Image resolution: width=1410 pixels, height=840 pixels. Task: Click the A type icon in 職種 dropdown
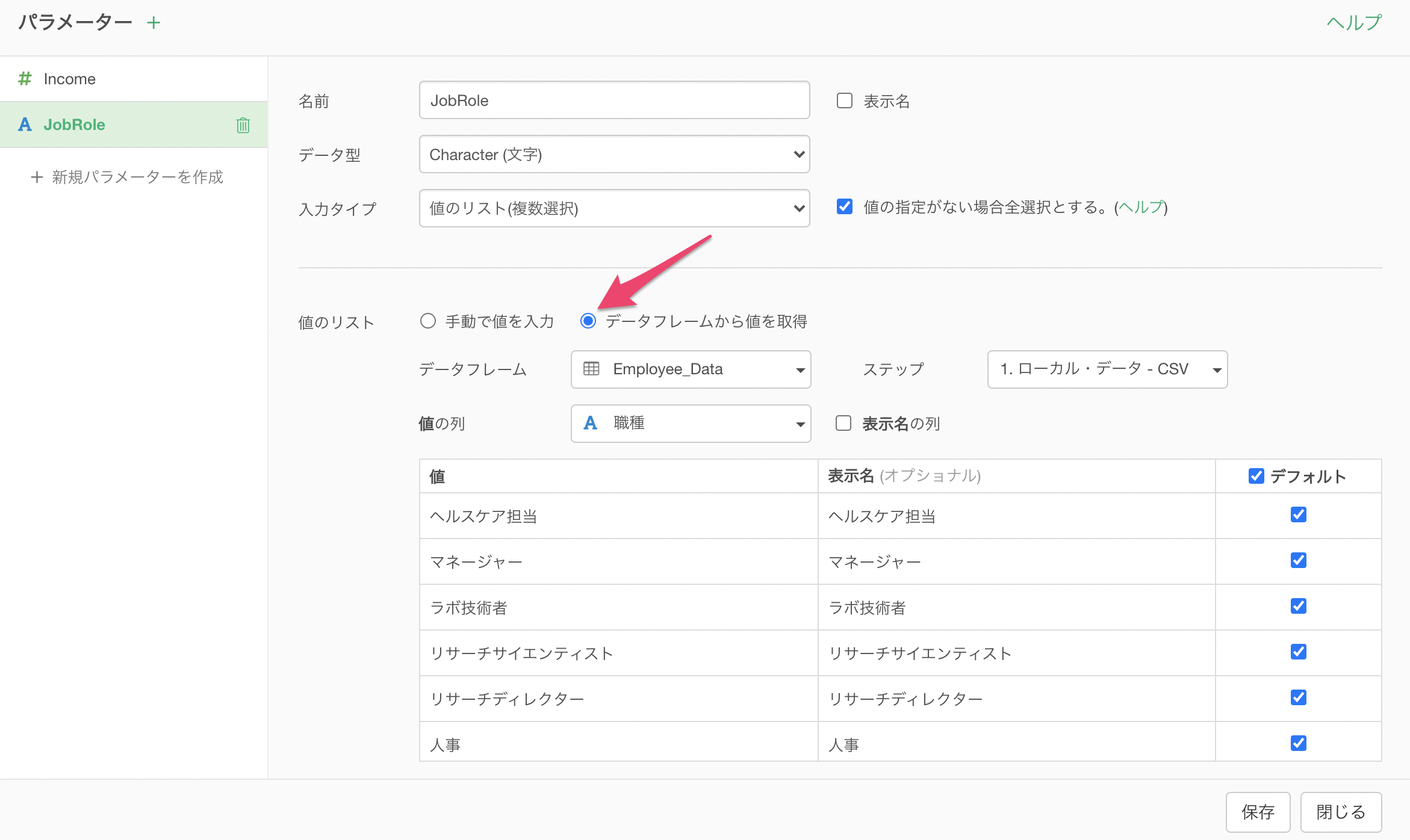click(591, 423)
